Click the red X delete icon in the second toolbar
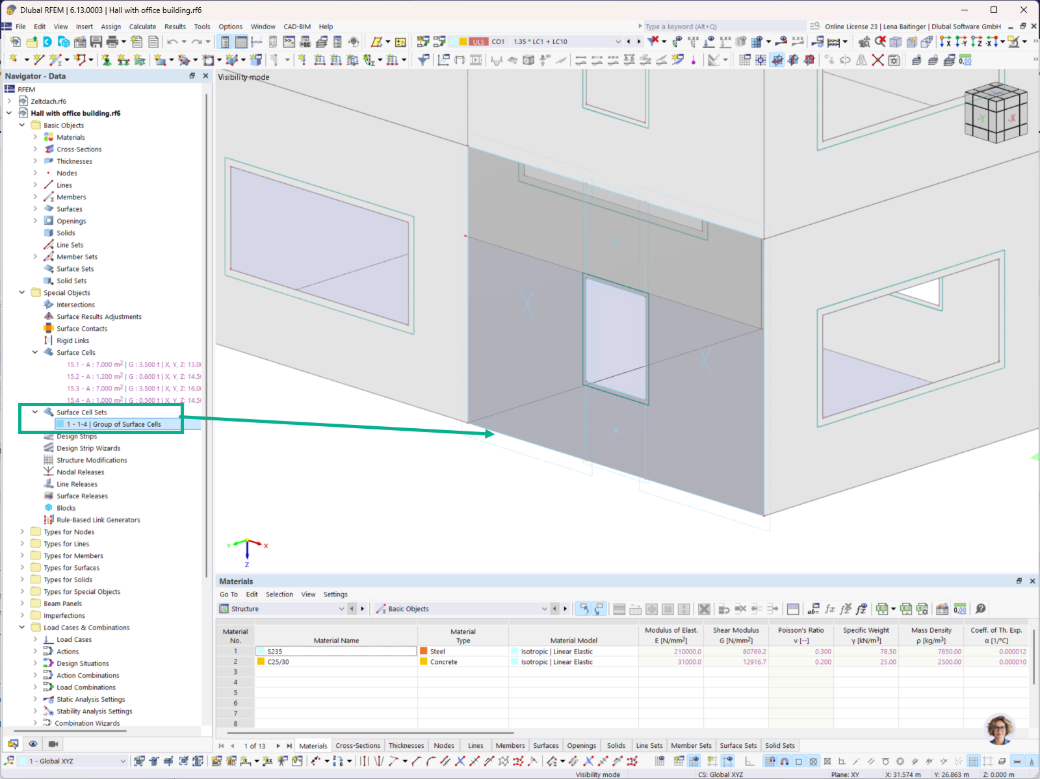 [878, 60]
